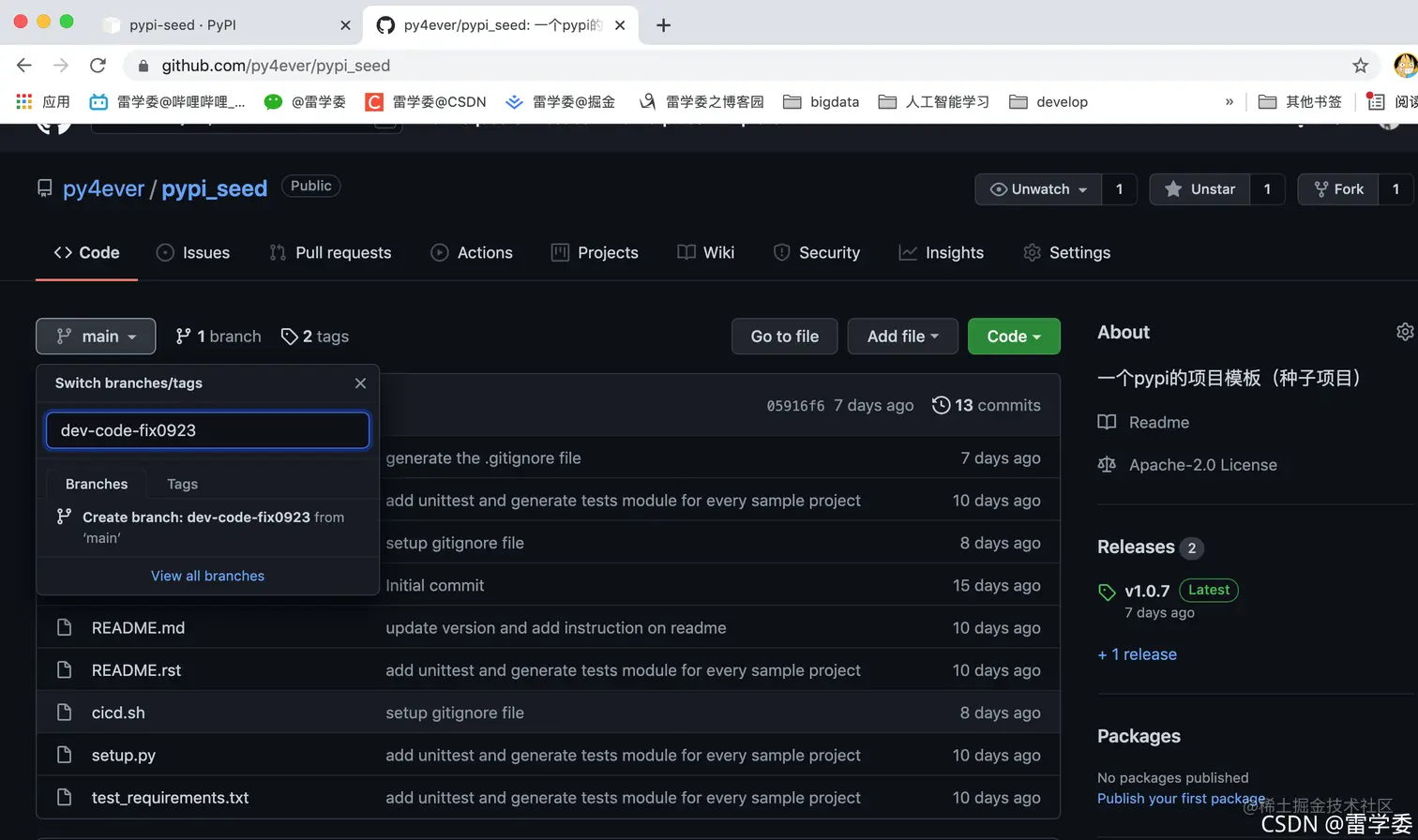Open the Projects tab

click(x=595, y=252)
